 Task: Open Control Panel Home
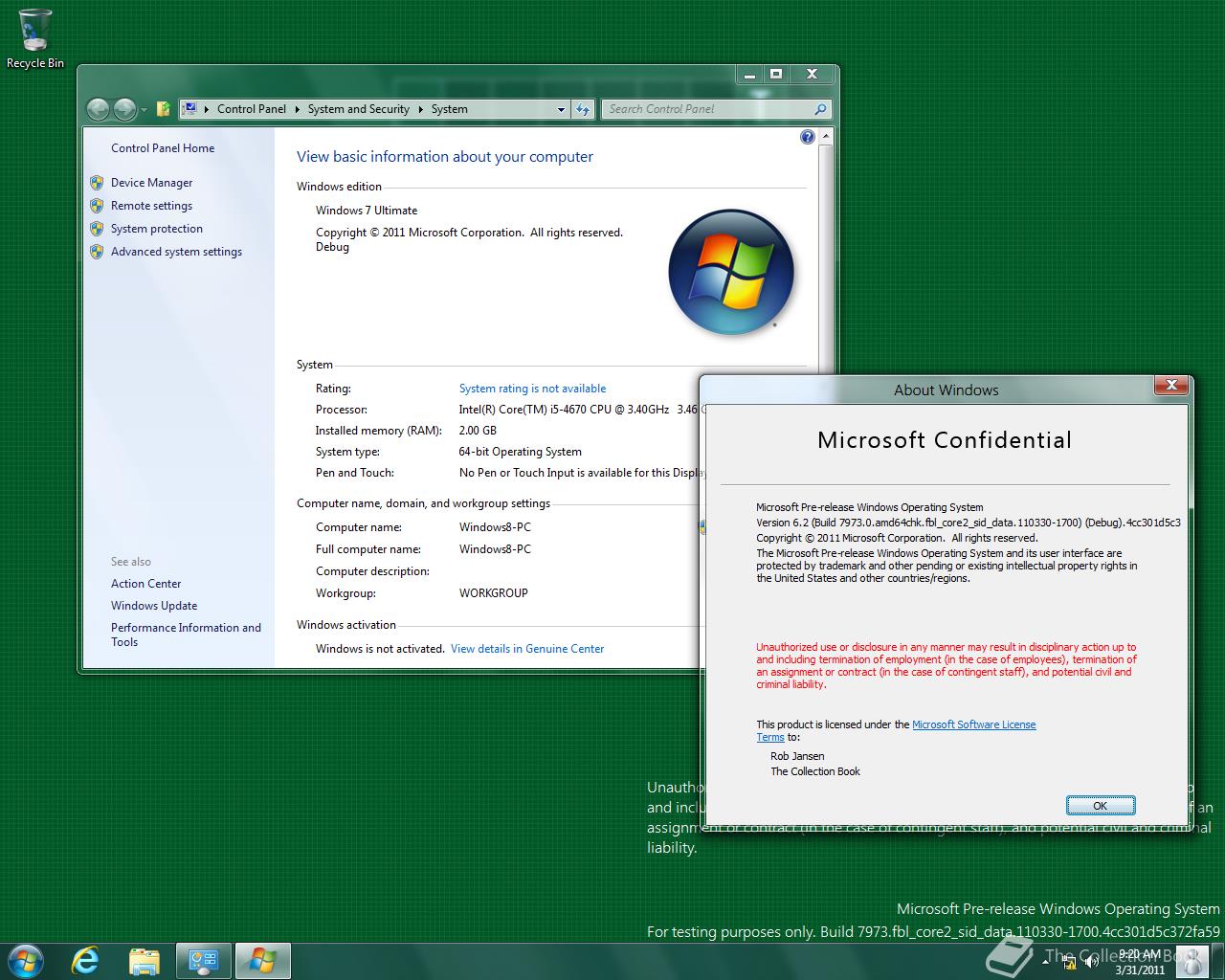[x=163, y=148]
